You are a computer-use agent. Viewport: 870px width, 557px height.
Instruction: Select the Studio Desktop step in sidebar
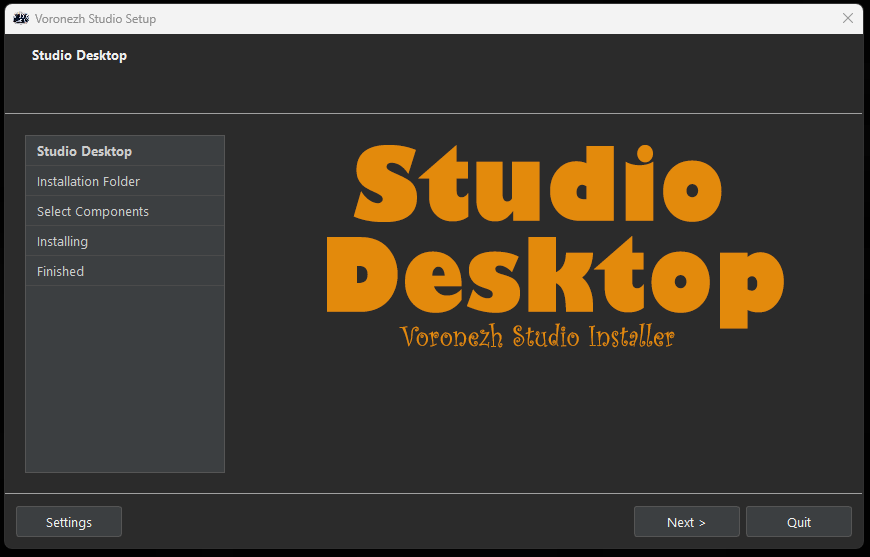pyautogui.click(x=125, y=151)
